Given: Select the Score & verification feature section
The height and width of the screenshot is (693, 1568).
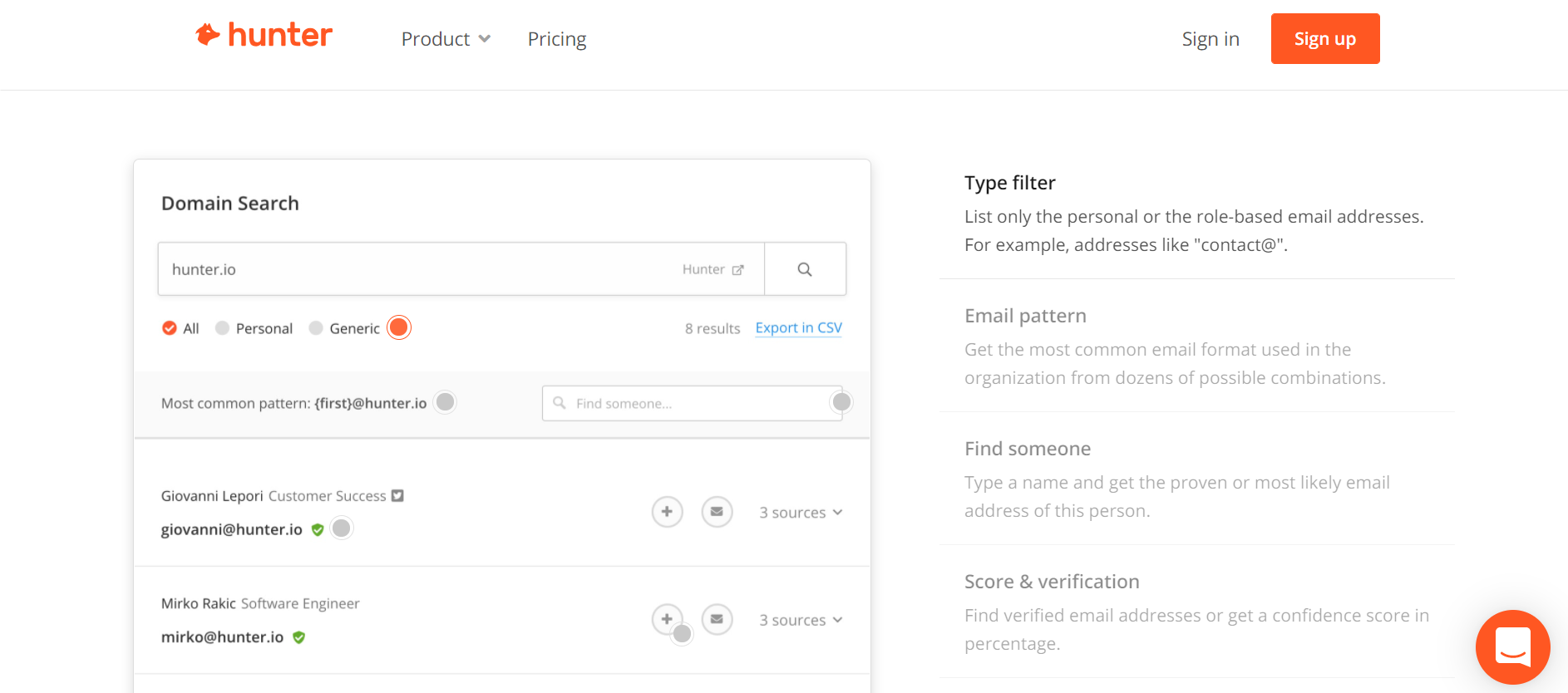Looking at the screenshot, I should 1197,612.
